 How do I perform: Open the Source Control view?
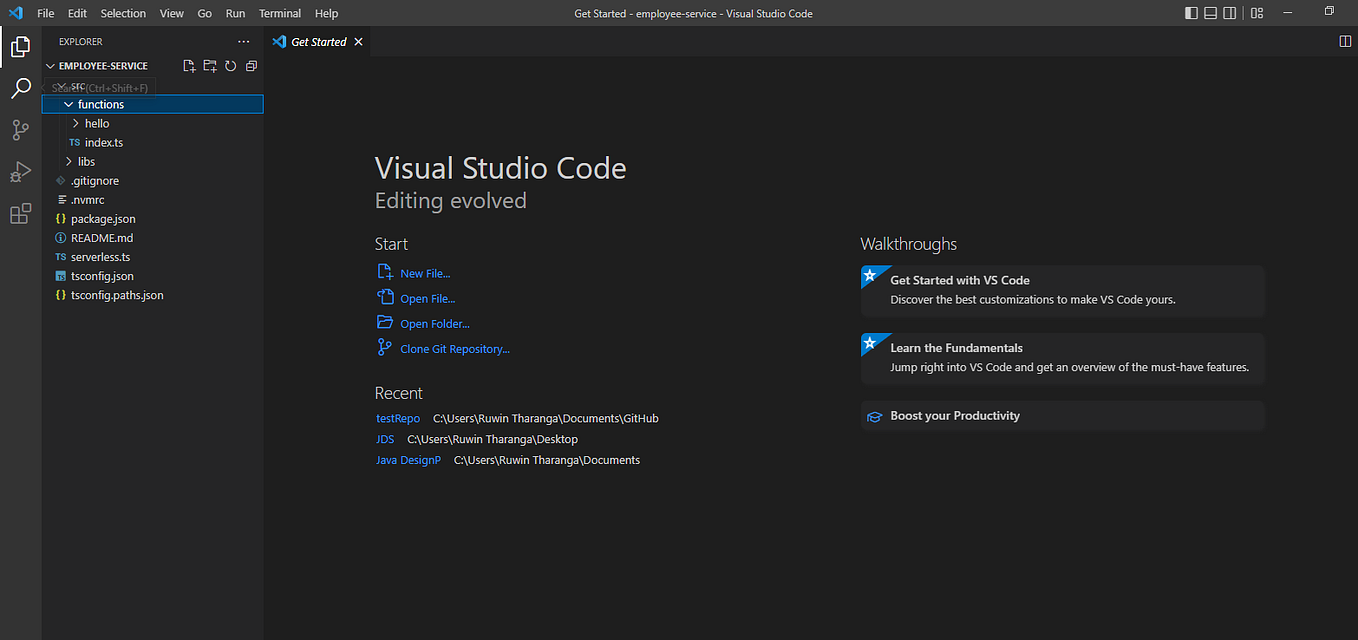(x=20, y=130)
